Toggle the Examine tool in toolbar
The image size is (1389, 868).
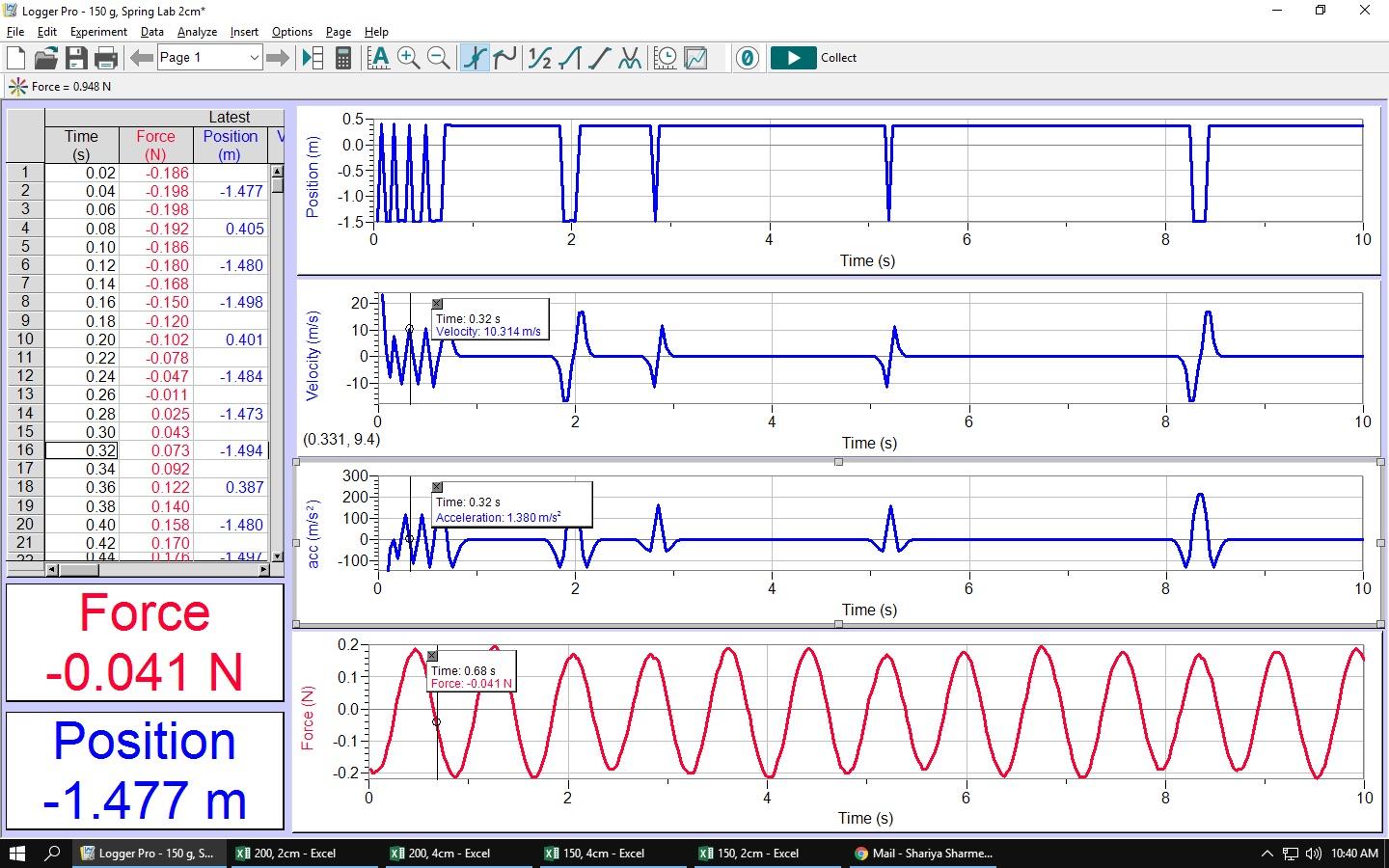click(475, 58)
